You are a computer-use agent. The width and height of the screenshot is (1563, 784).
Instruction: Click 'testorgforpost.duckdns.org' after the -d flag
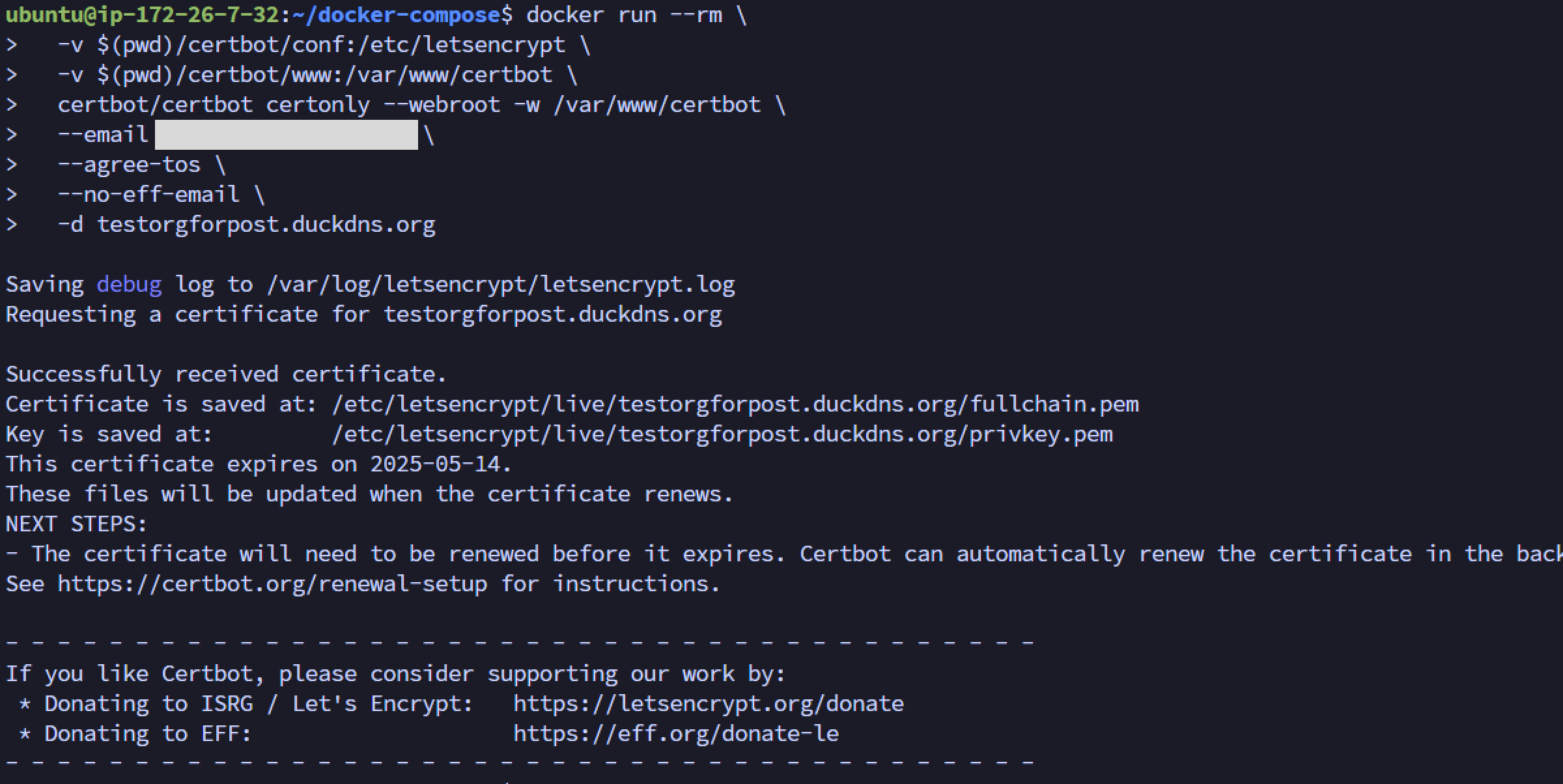point(266,225)
